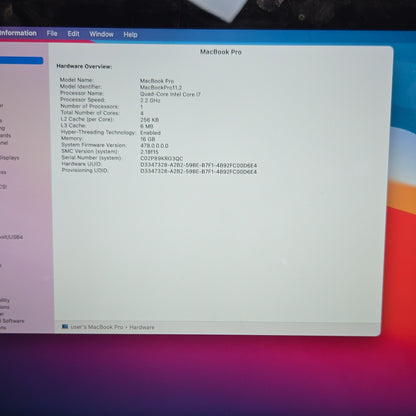Select Thunderbolt/USB4 in the sidebar

tap(11, 237)
